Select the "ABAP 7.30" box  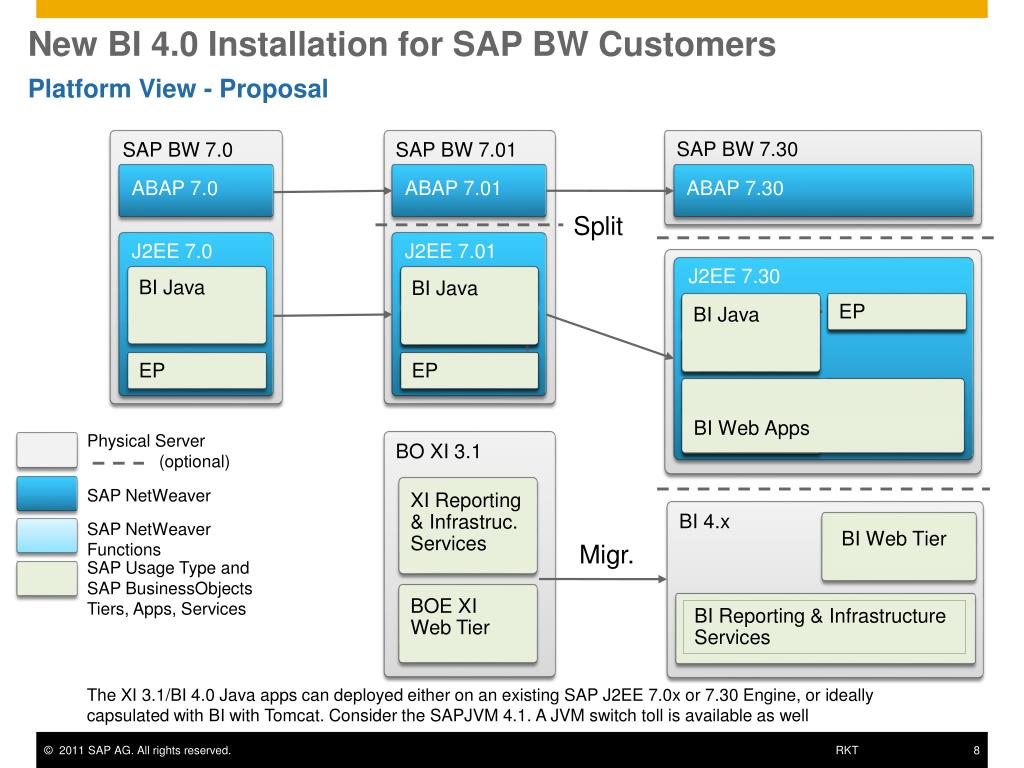pos(823,190)
